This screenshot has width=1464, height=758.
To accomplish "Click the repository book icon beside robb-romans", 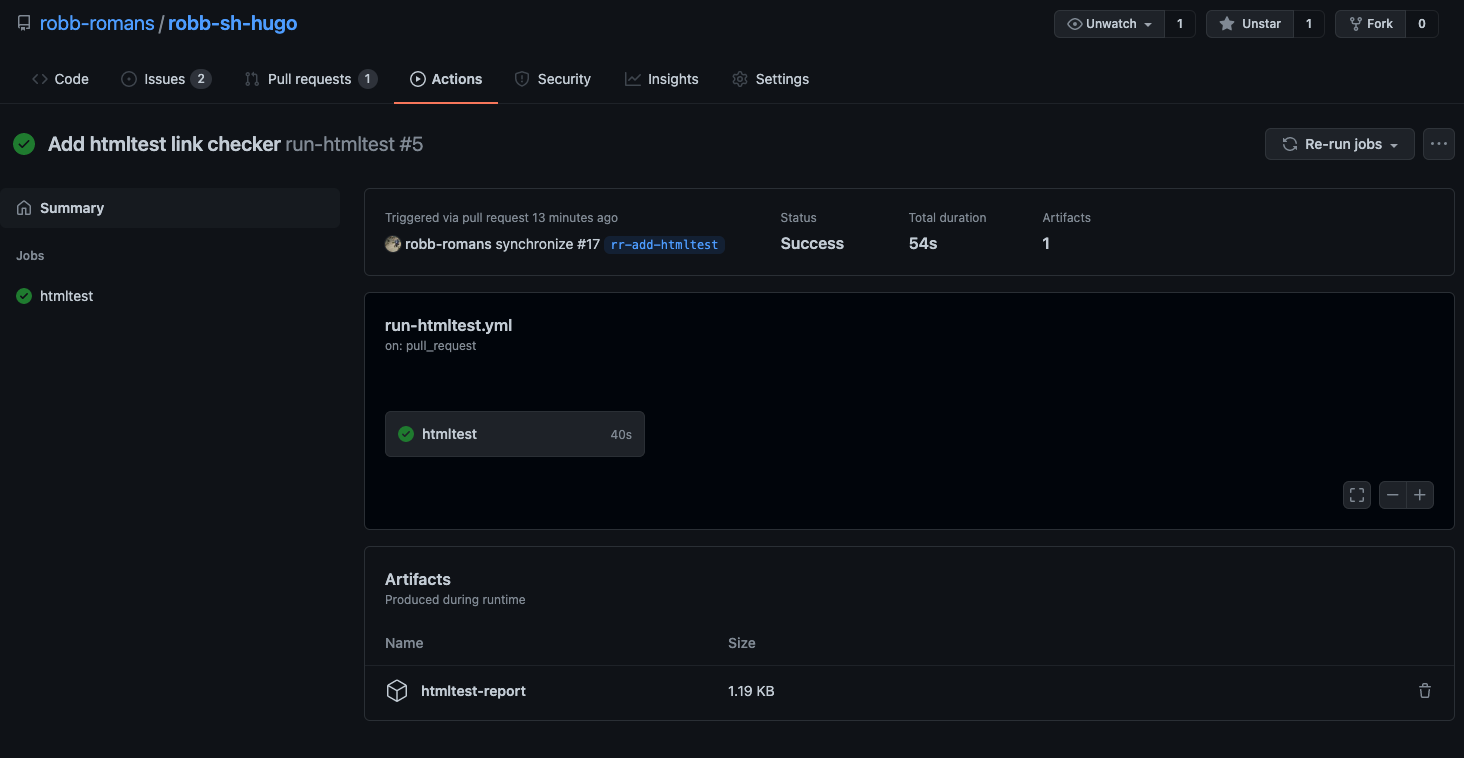I will pyautogui.click(x=24, y=23).
